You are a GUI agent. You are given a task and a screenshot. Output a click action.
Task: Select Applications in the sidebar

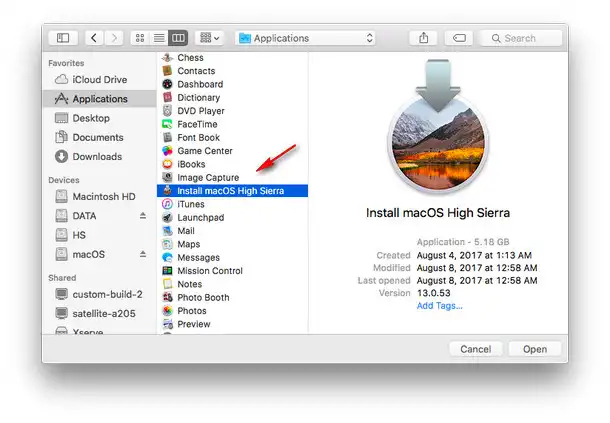100,99
